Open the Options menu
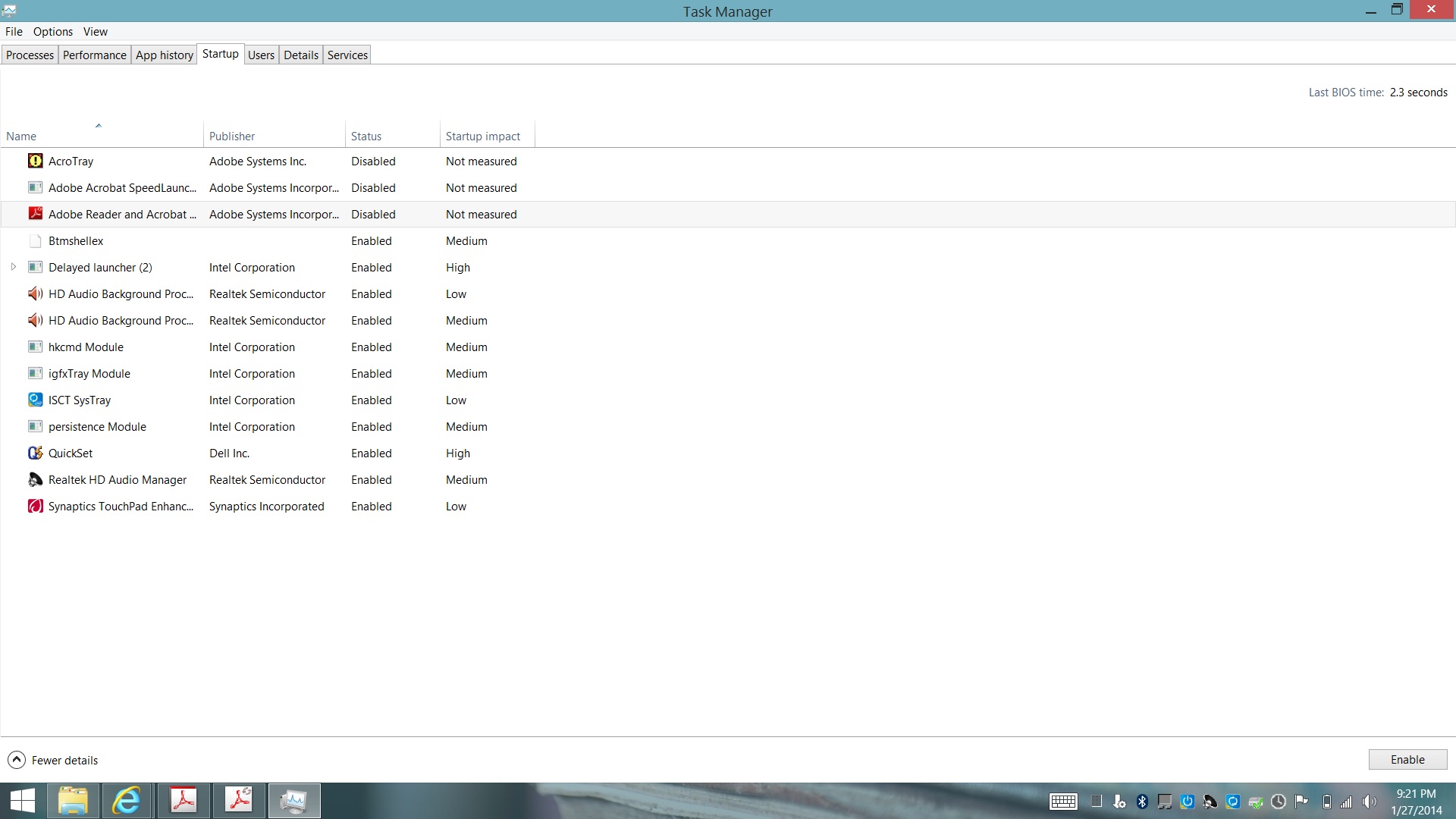 tap(53, 31)
